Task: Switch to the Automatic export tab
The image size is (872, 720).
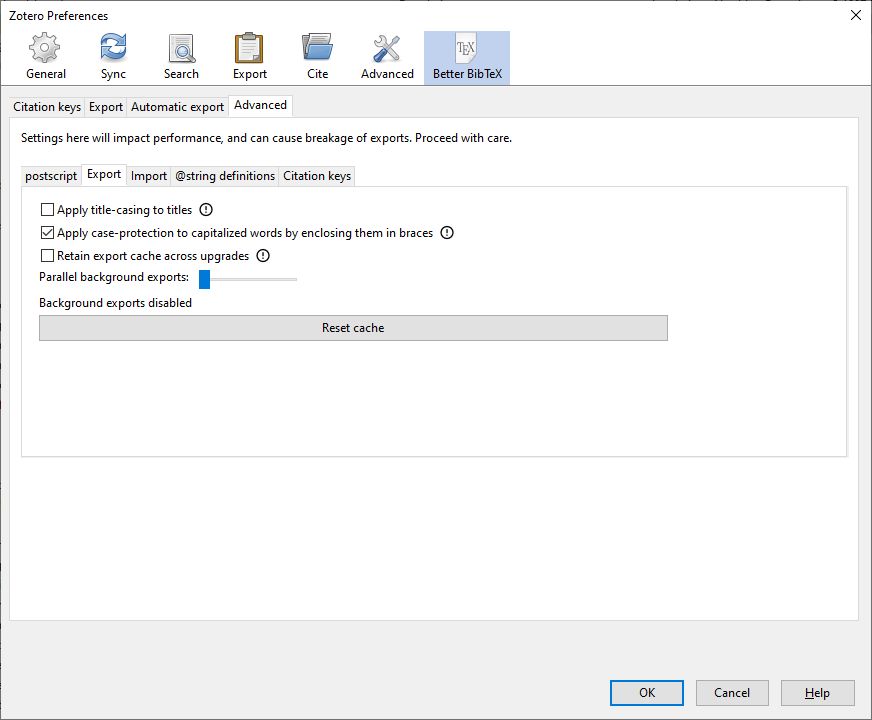Action: coord(177,107)
